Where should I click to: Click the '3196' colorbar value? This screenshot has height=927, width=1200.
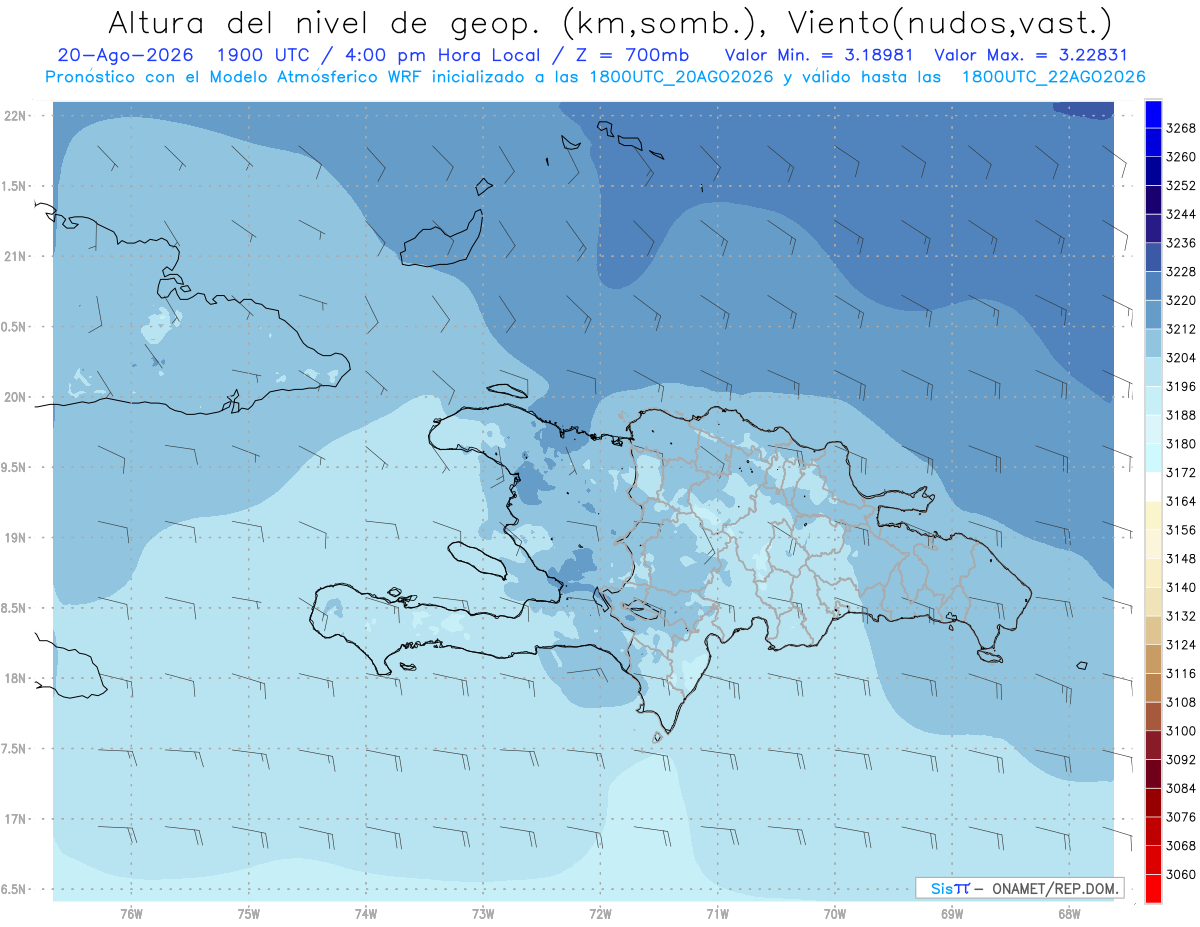pyautogui.click(x=1181, y=387)
